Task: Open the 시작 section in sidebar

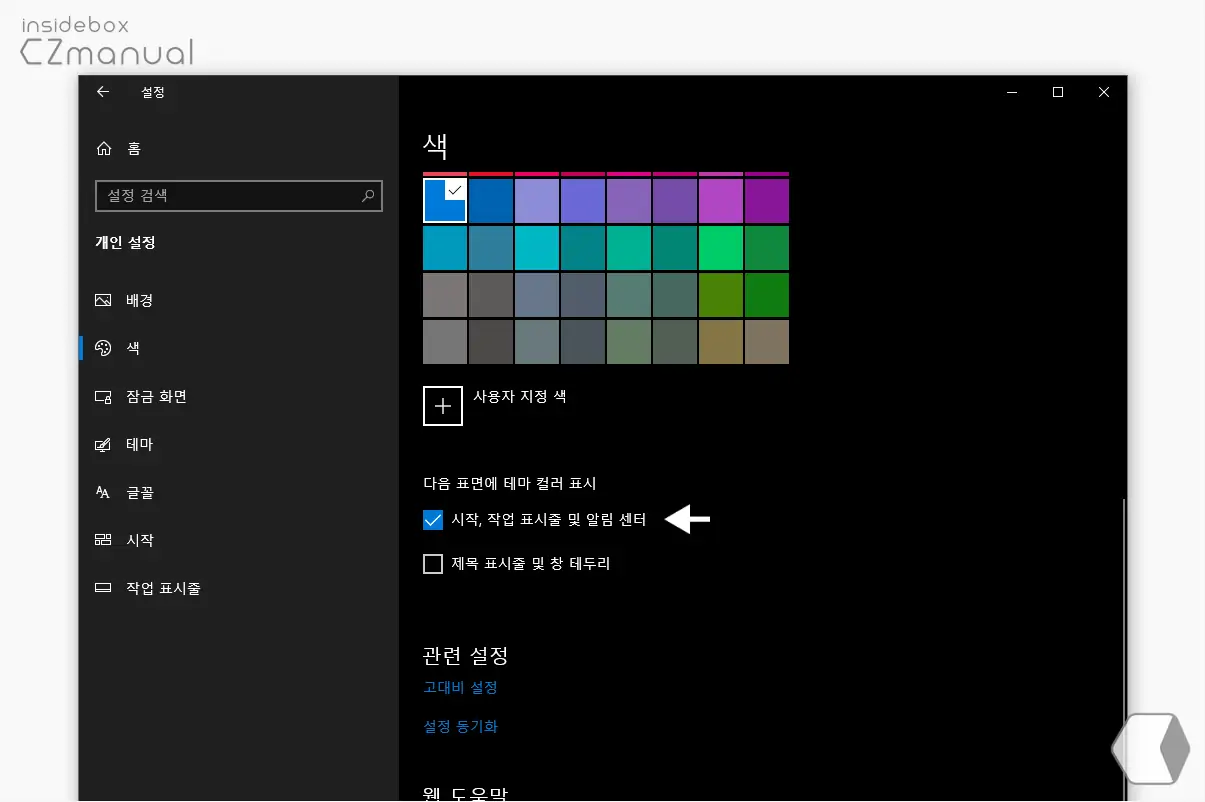Action: click(238, 541)
